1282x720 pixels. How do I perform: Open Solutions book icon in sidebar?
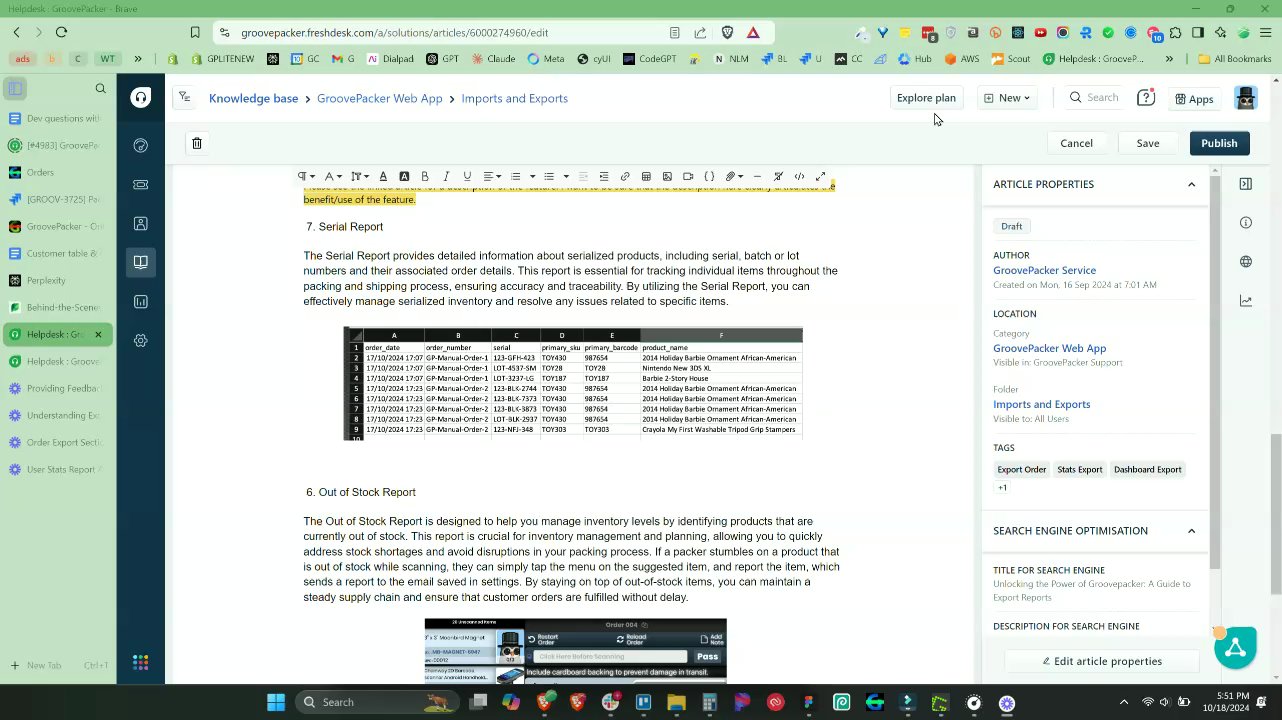pyautogui.click(x=141, y=262)
